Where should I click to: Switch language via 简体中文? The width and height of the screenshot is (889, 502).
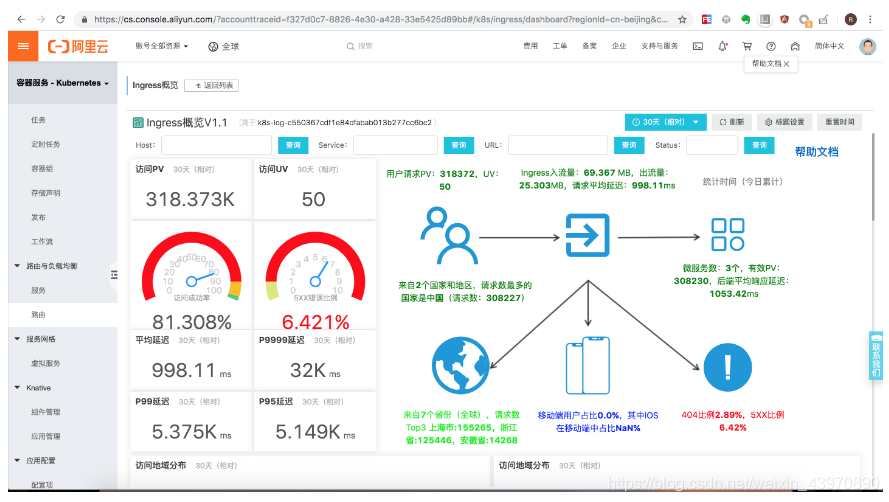pos(829,46)
